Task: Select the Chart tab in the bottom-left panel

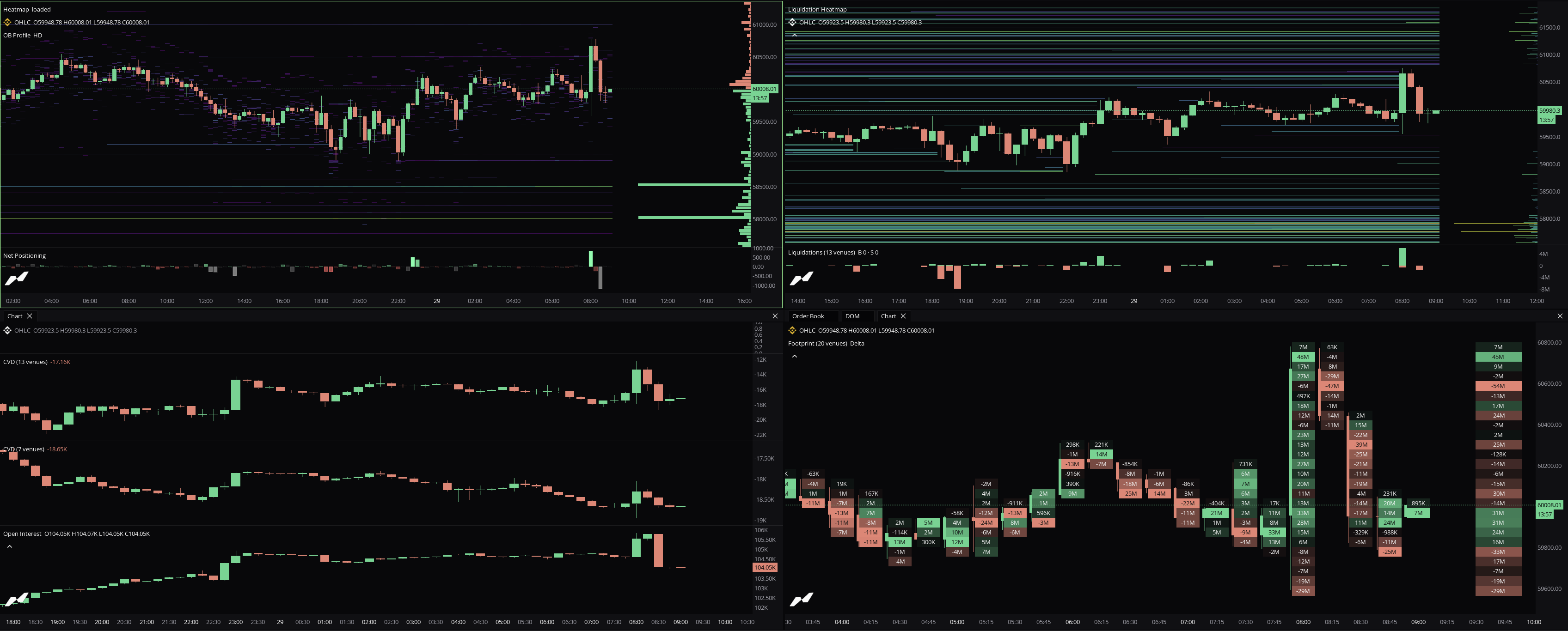Action: click(15, 316)
